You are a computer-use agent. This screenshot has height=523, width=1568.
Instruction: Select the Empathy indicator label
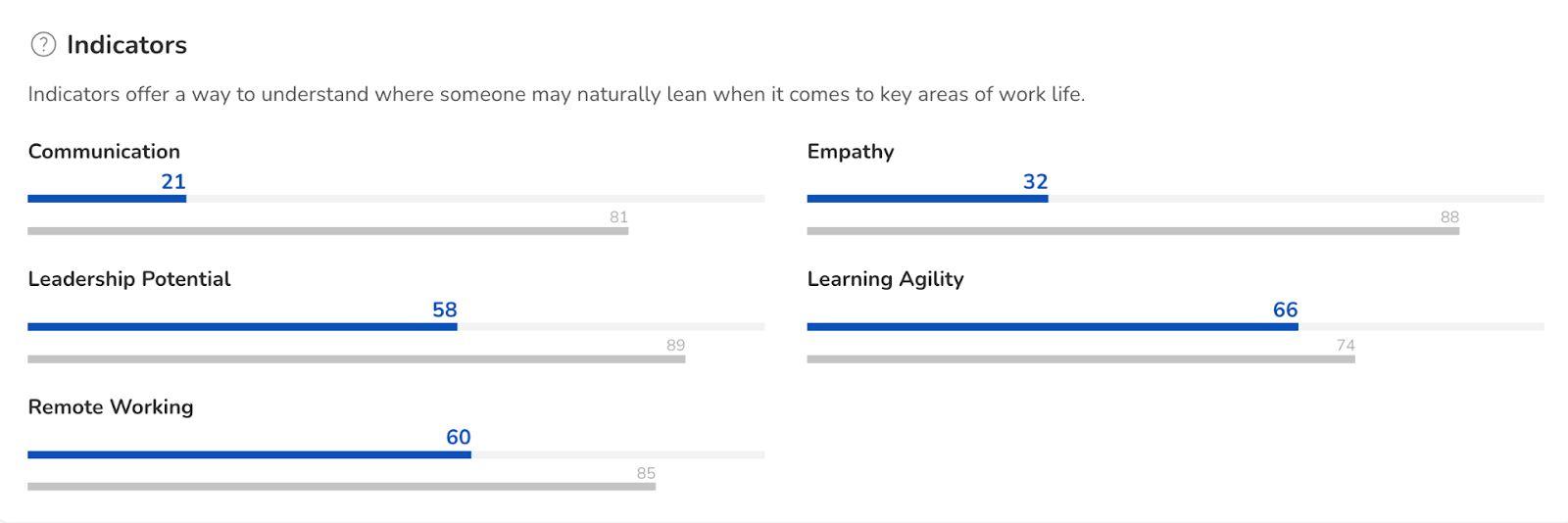click(x=850, y=152)
